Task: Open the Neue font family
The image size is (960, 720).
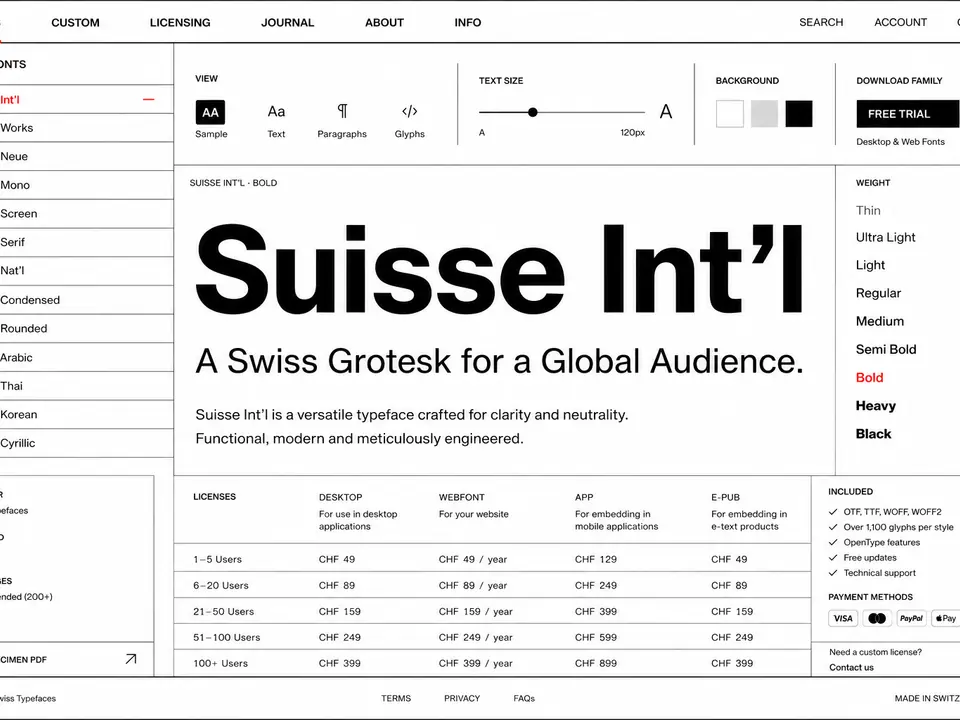Action: tap(84, 157)
